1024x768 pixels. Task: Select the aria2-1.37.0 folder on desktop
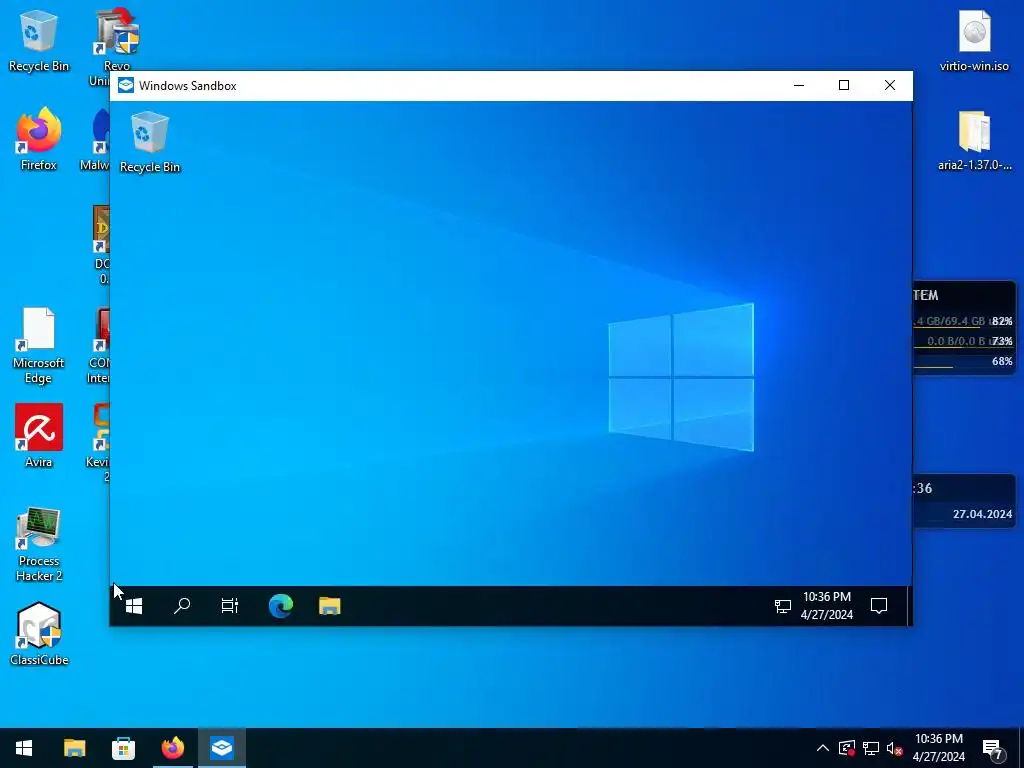tap(974, 141)
